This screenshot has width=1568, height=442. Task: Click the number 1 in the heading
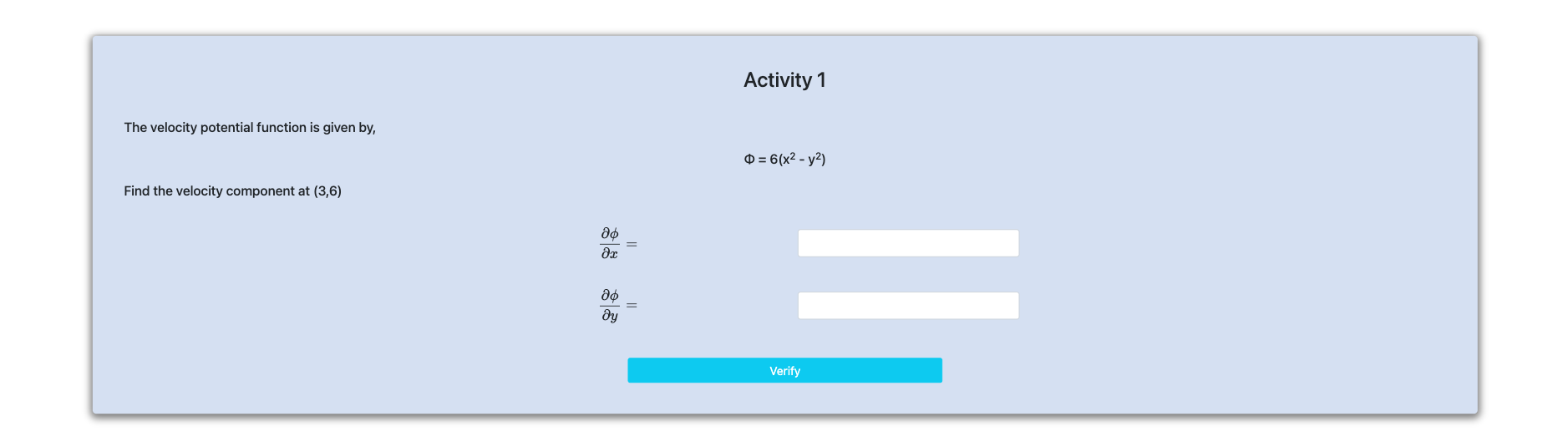tap(821, 80)
